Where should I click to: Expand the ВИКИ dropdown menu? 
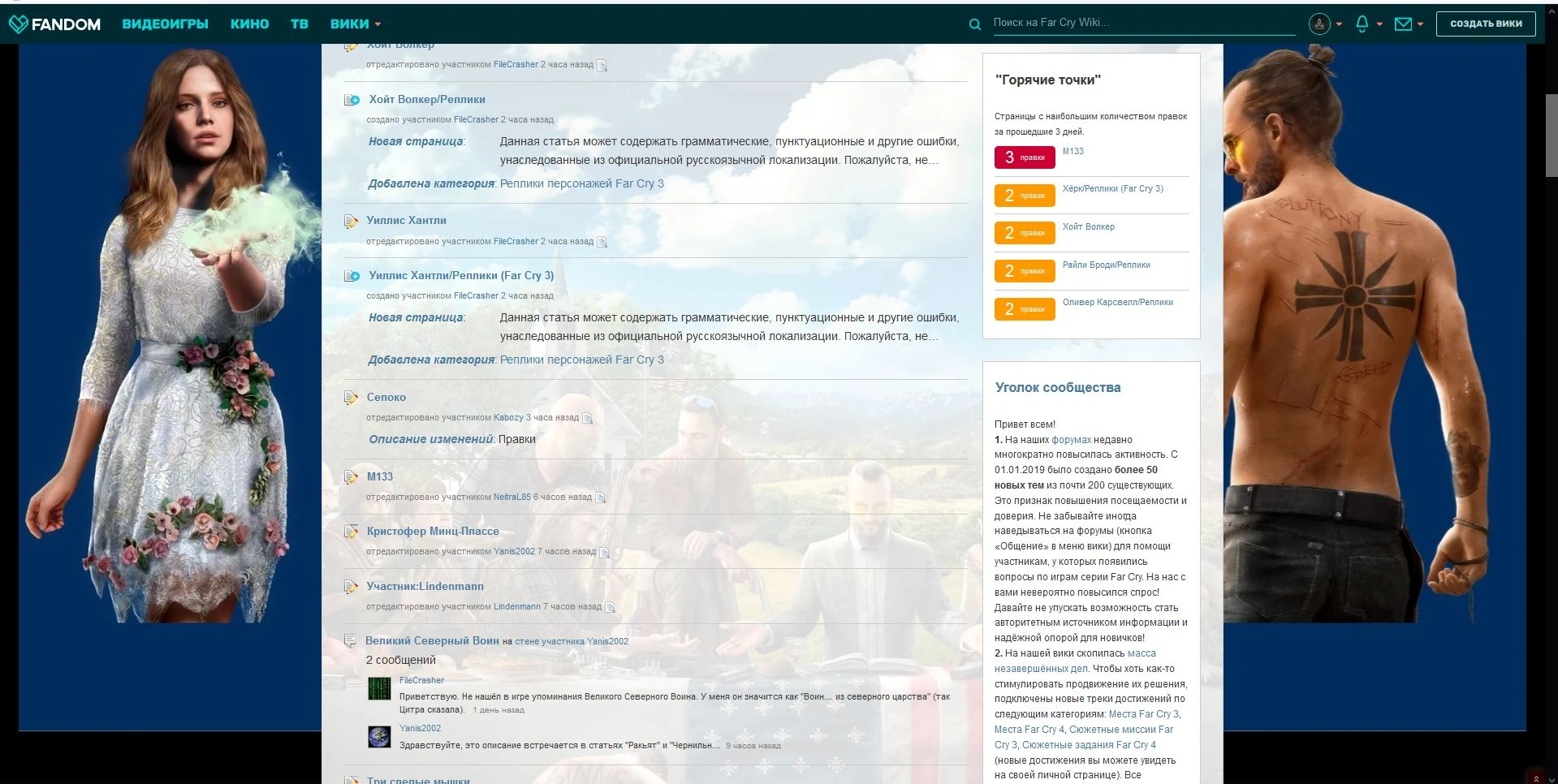355,24
